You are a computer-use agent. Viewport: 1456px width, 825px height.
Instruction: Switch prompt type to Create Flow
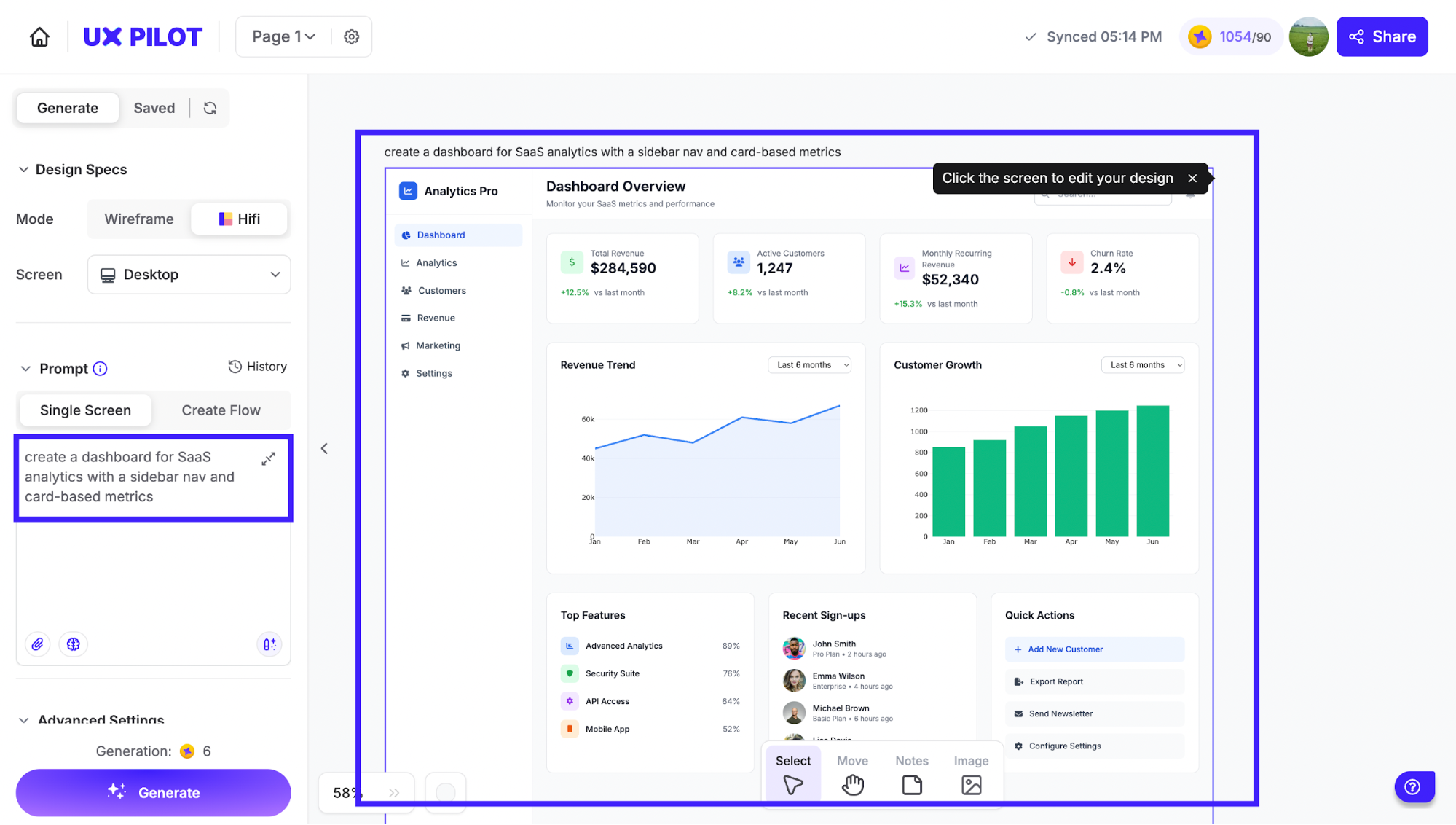click(221, 410)
